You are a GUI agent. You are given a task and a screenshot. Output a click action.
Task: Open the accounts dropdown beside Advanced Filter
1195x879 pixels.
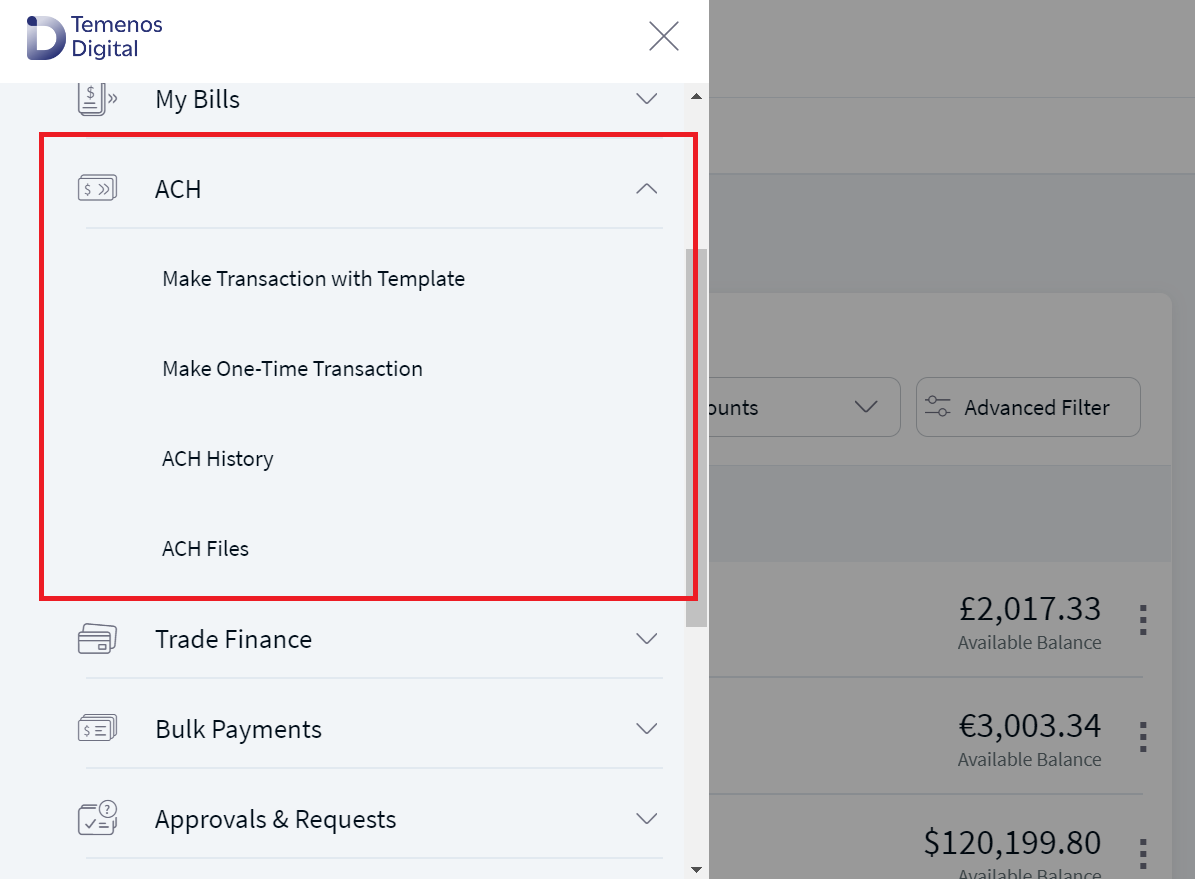(805, 407)
